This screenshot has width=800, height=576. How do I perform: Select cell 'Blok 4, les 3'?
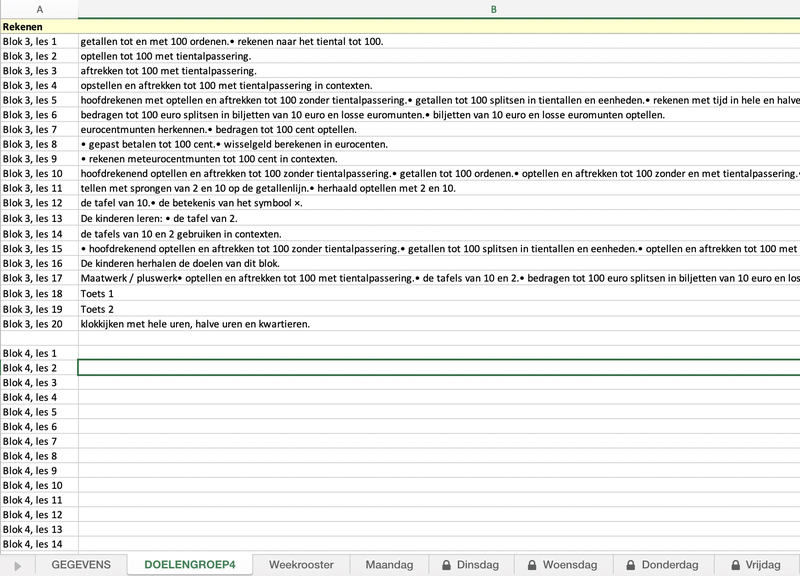tap(39, 383)
